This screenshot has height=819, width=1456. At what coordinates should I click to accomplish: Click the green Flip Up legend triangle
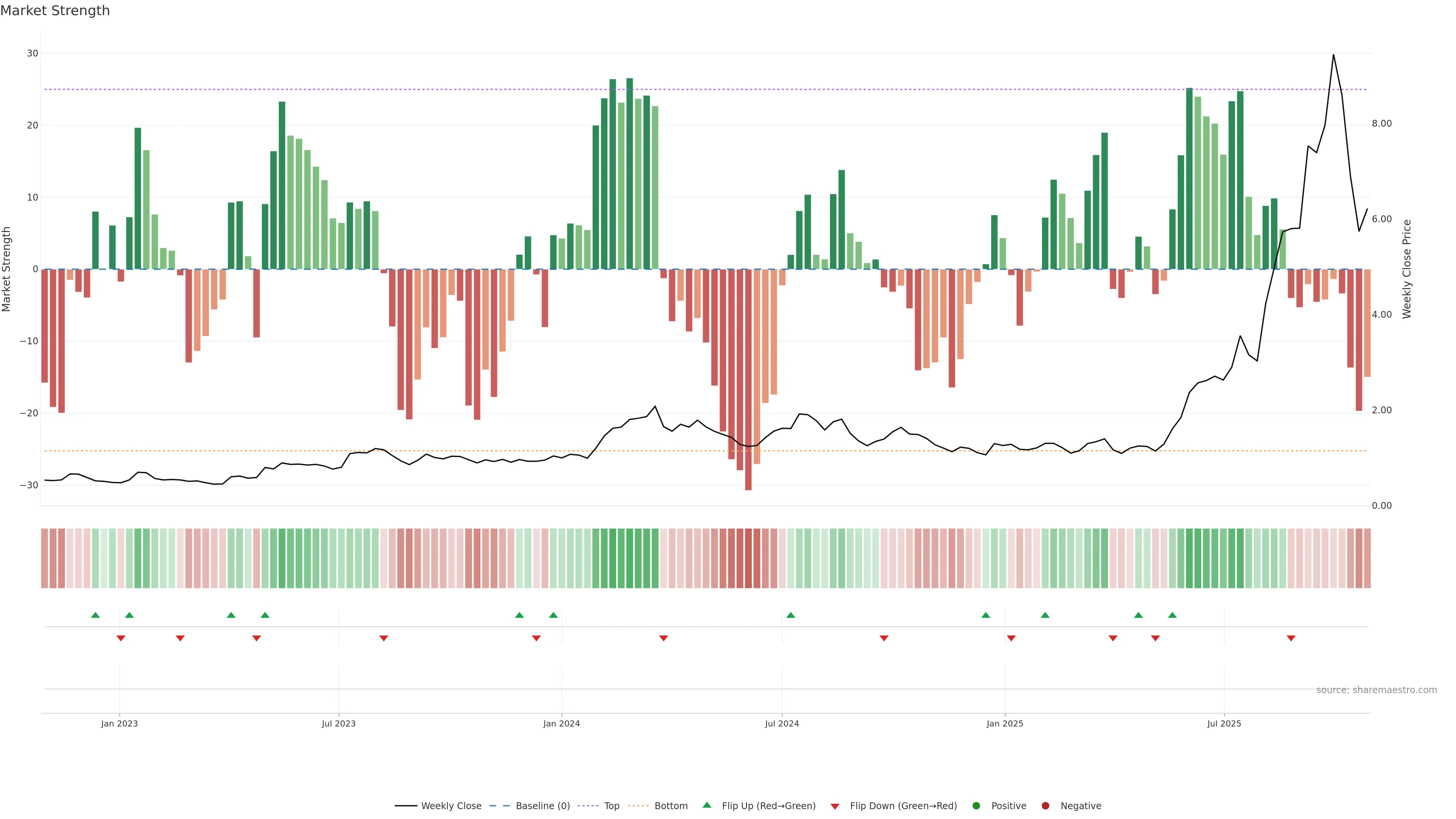coord(706,805)
